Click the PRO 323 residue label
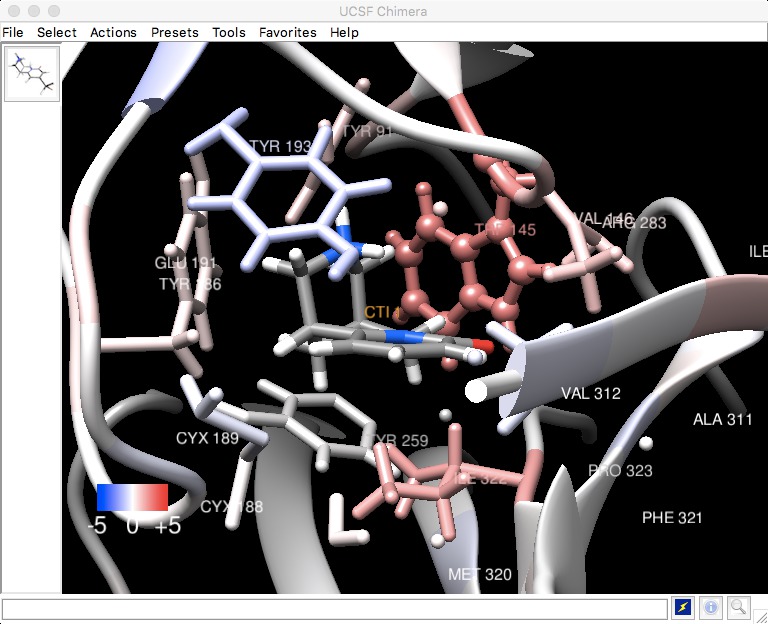This screenshot has height=624, width=768. pyautogui.click(x=620, y=471)
